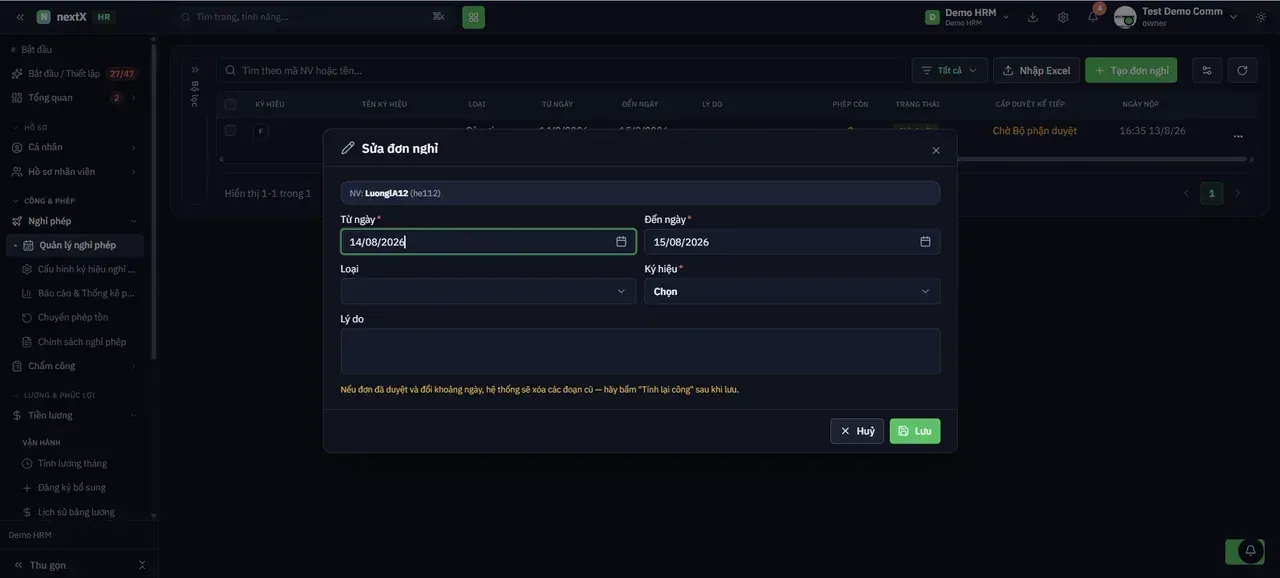
Task: Open Chính sách nghỉ phép in the sidebar
Action: [82, 342]
